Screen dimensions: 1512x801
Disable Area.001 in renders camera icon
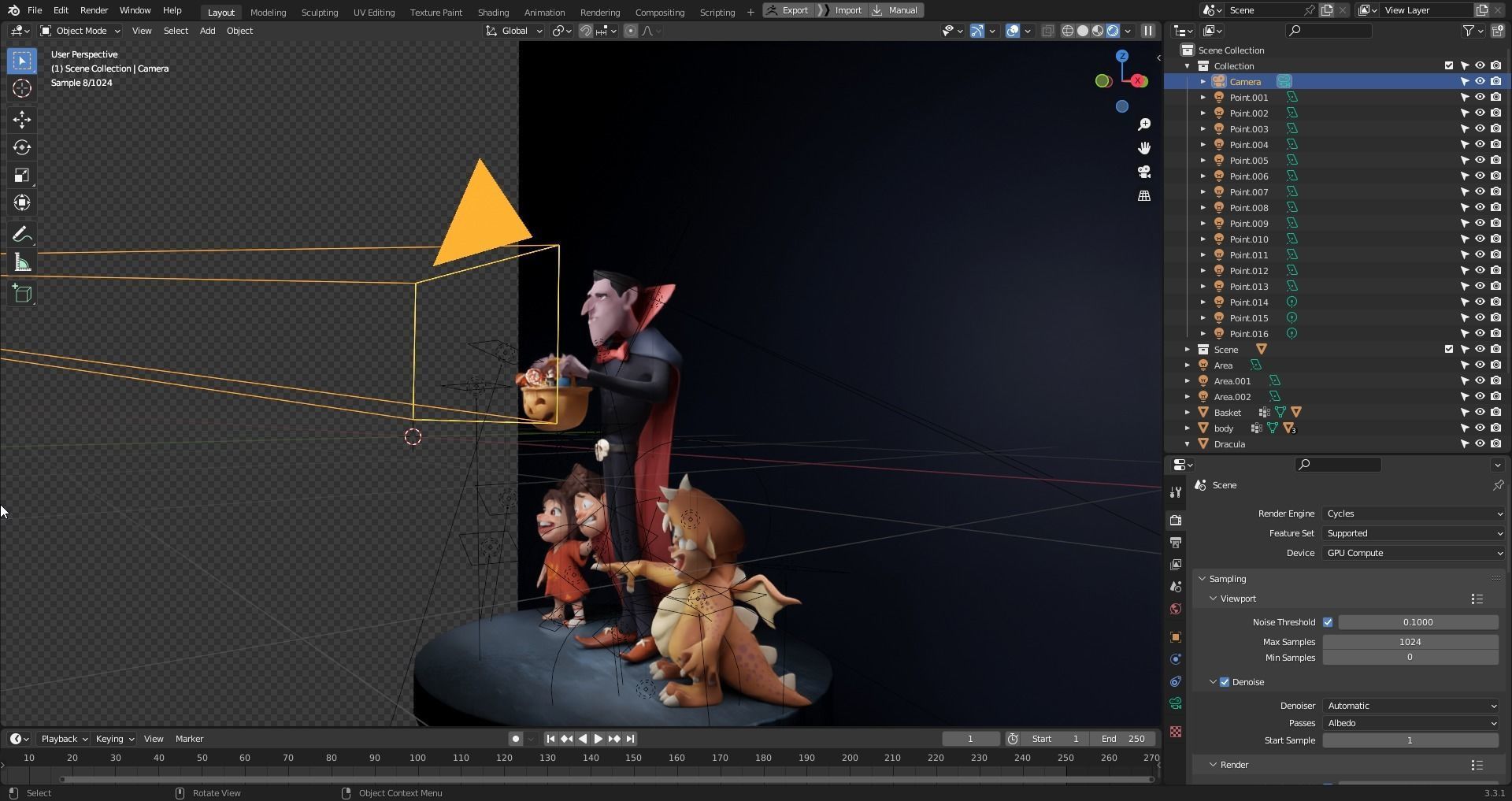coord(1495,381)
